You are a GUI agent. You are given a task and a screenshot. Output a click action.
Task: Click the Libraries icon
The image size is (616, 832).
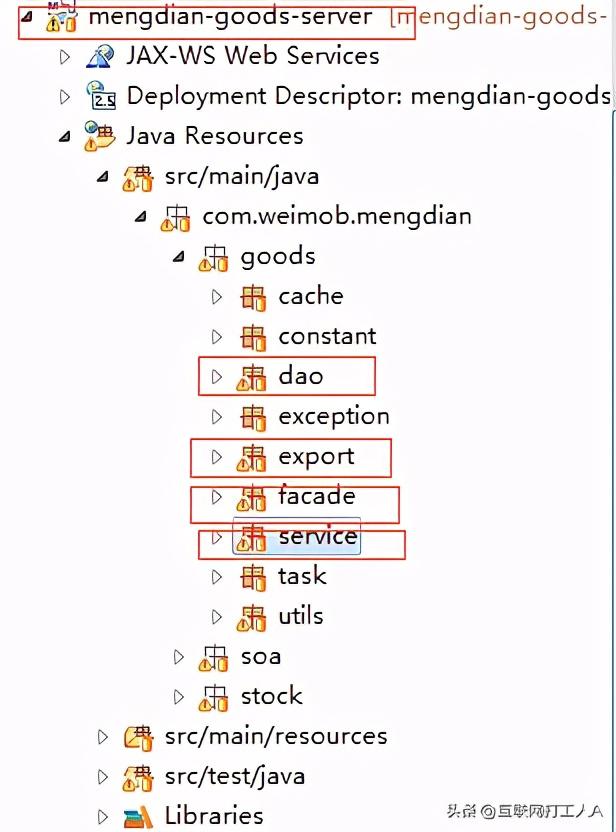[138, 817]
